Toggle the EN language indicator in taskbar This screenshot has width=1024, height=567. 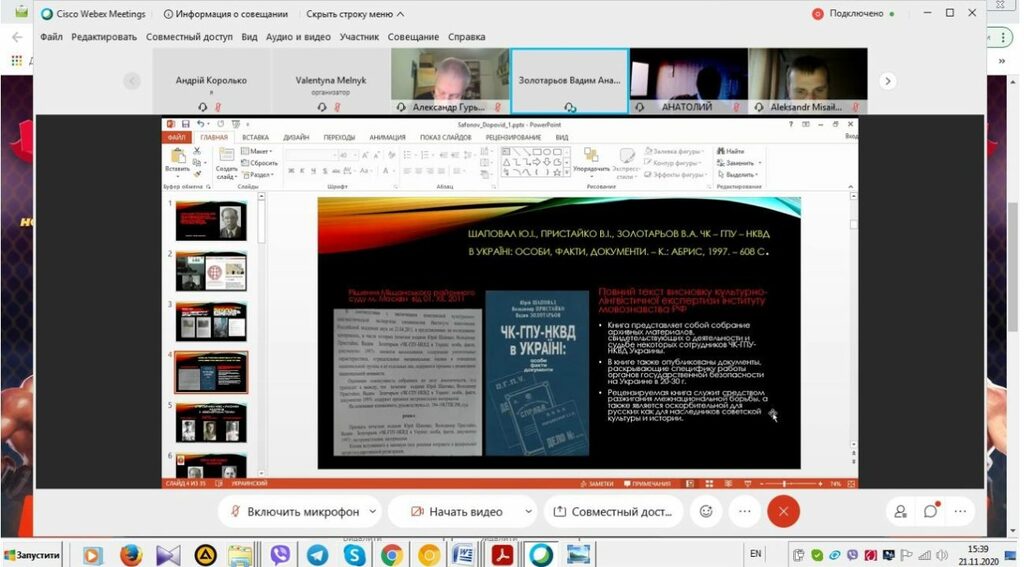(755, 553)
